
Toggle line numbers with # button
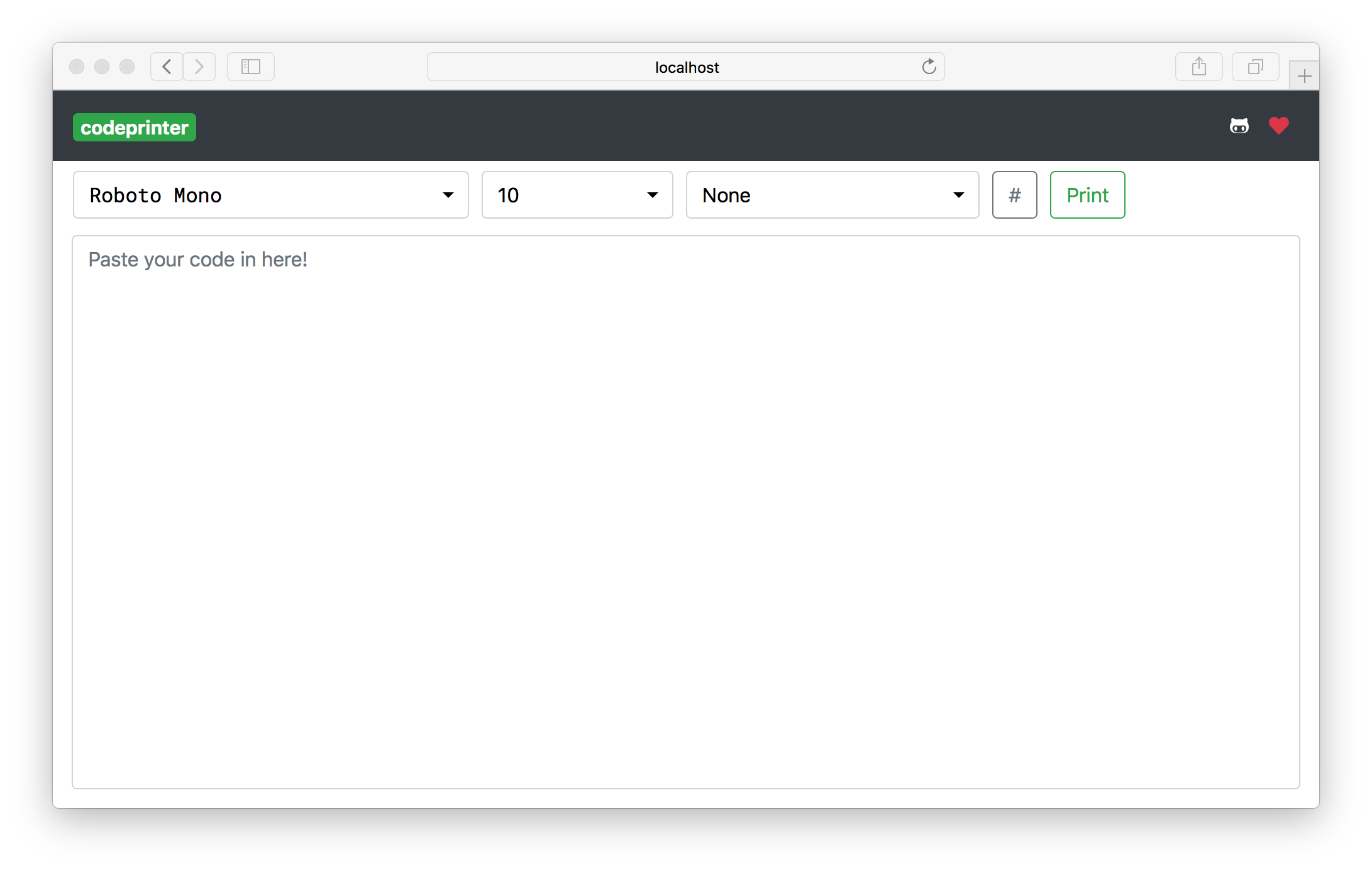(1014, 195)
